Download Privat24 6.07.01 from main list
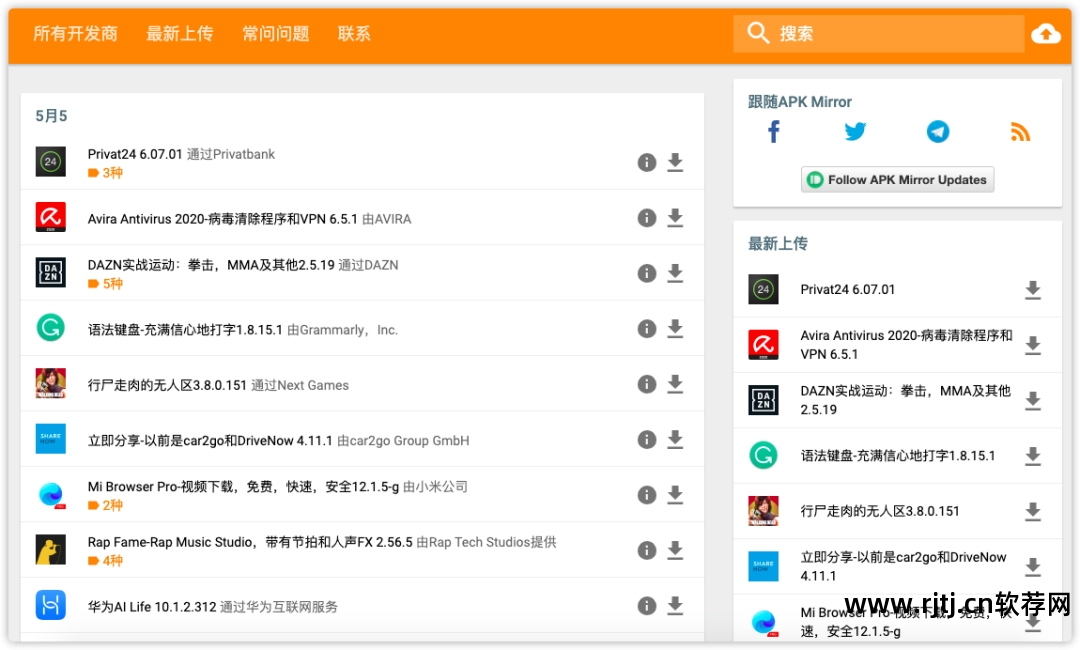The image size is (1080, 650). (675, 162)
